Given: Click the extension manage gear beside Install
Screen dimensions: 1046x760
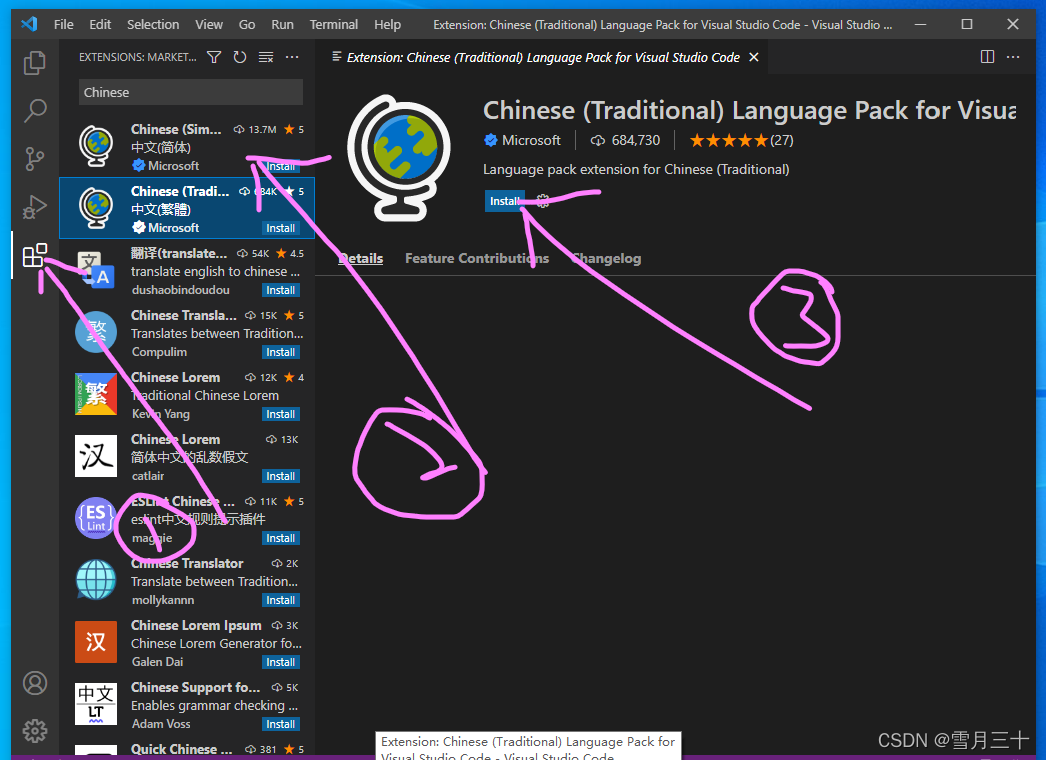Looking at the screenshot, I should click(543, 201).
